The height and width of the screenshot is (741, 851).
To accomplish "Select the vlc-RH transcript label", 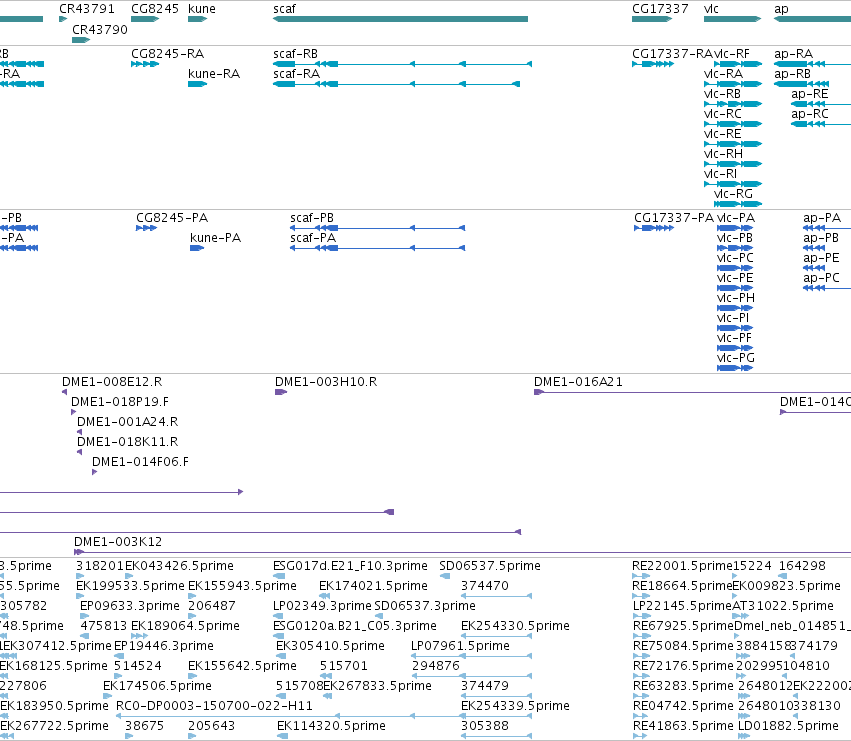I will tap(723, 154).
